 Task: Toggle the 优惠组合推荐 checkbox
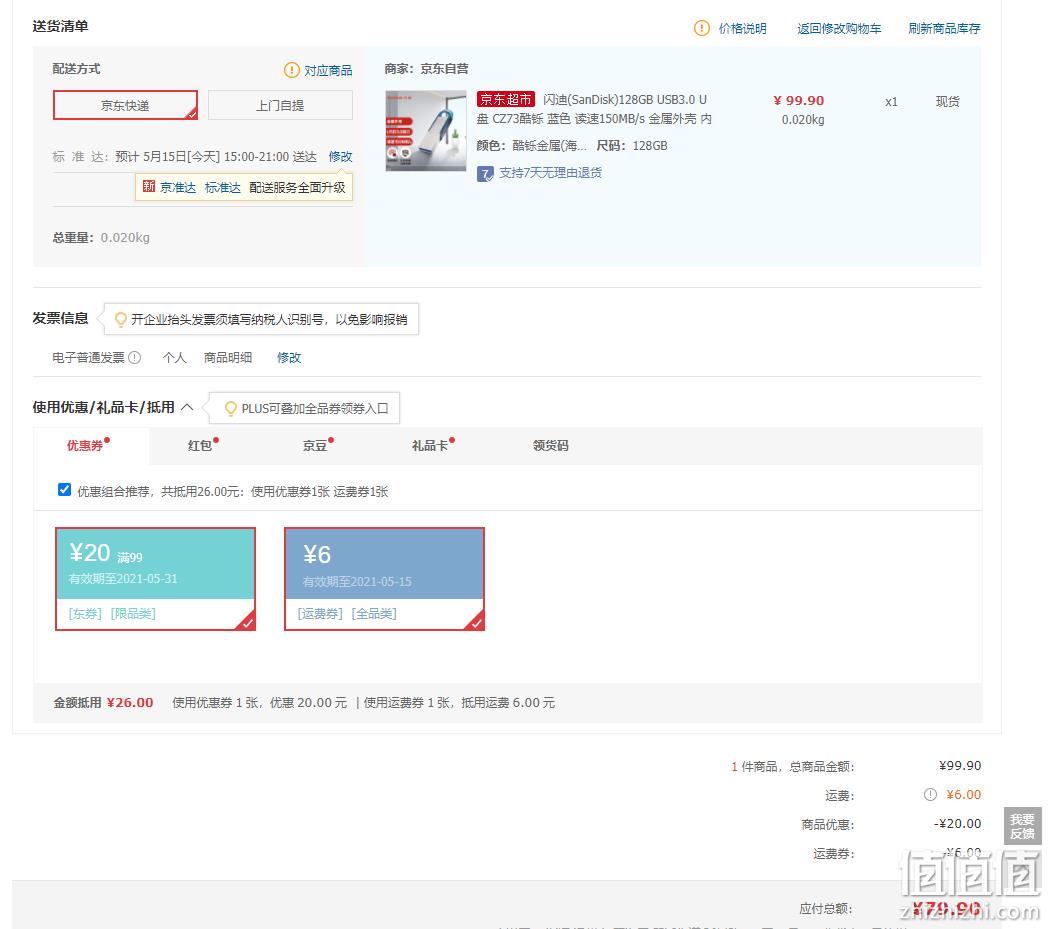64,490
